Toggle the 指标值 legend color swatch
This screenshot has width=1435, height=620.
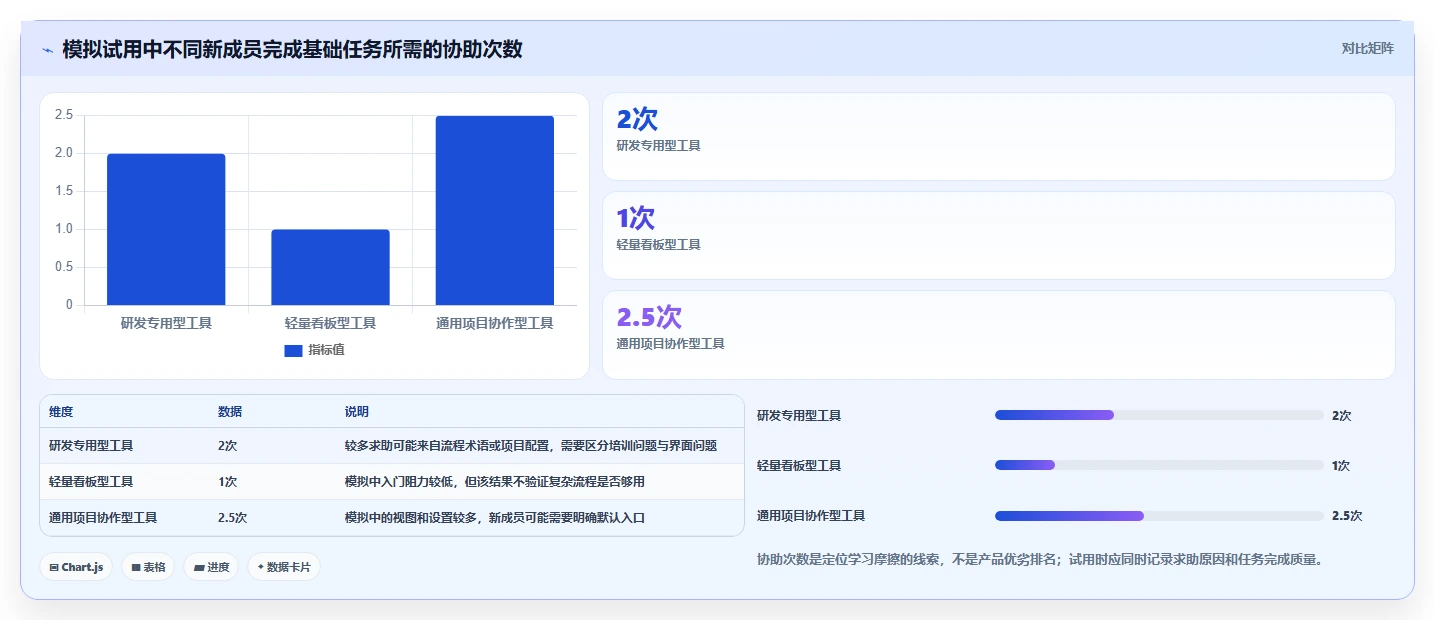coord(293,350)
